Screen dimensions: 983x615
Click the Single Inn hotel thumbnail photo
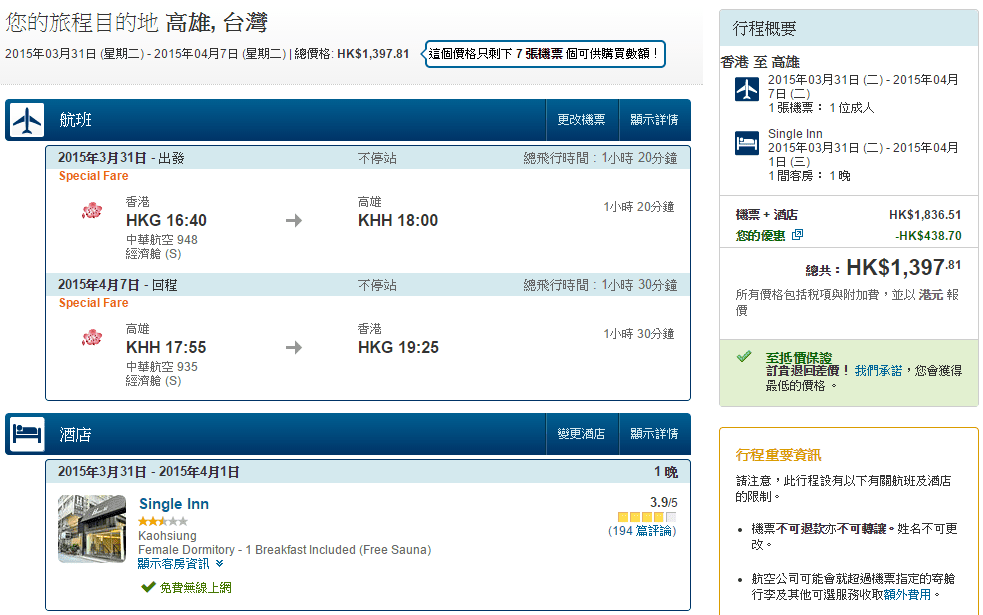(92, 529)
